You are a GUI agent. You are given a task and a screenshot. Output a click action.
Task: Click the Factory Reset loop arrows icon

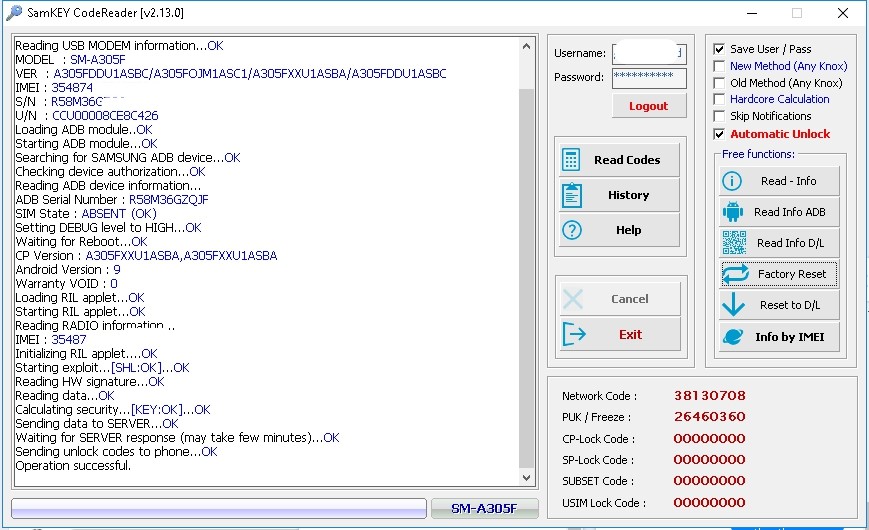coord(735,274)
